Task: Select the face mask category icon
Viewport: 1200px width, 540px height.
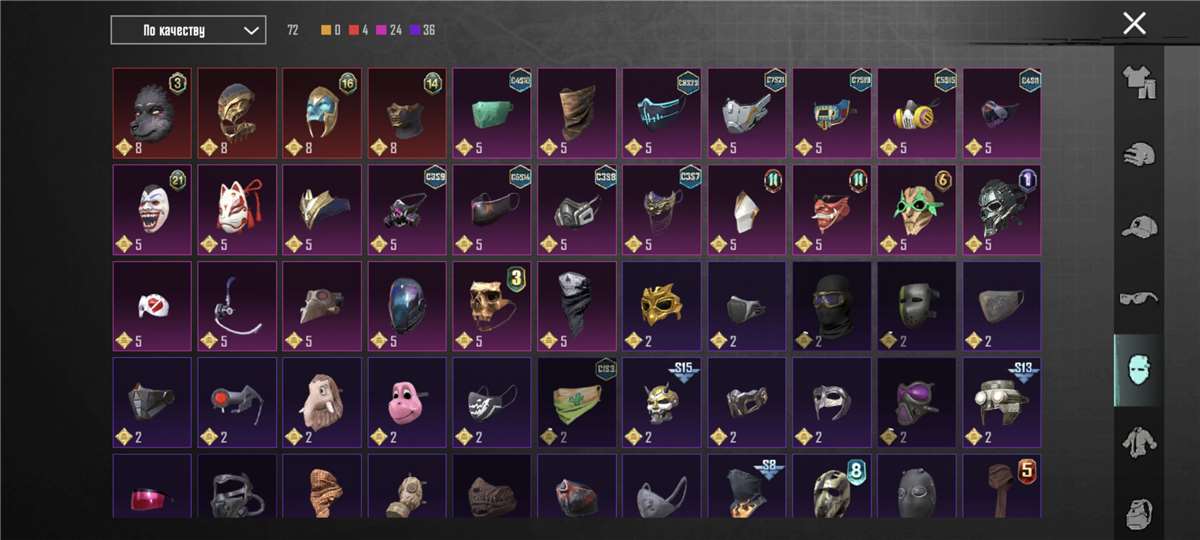Action: (x=1138, y=370)
